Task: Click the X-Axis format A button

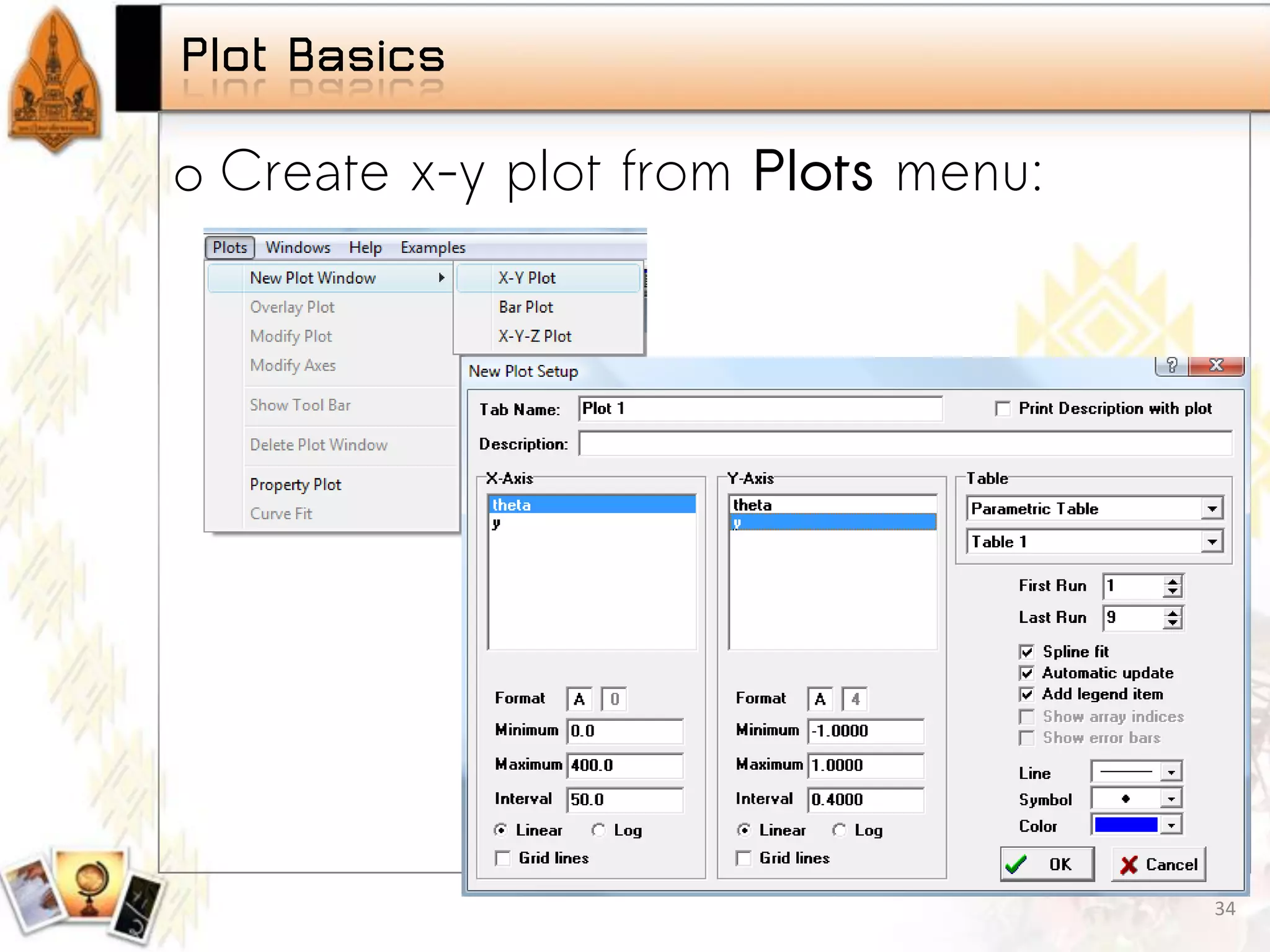Action: point(579,699)
